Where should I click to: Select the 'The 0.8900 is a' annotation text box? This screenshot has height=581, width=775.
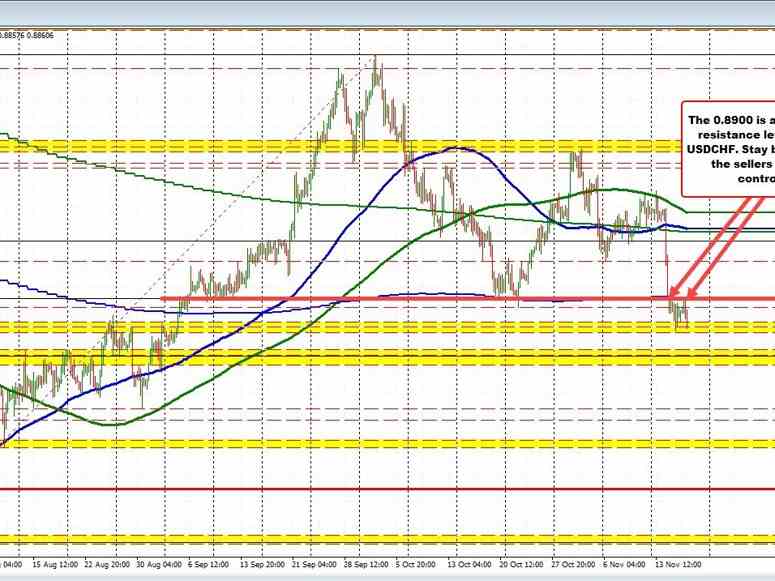click(729, 148)
